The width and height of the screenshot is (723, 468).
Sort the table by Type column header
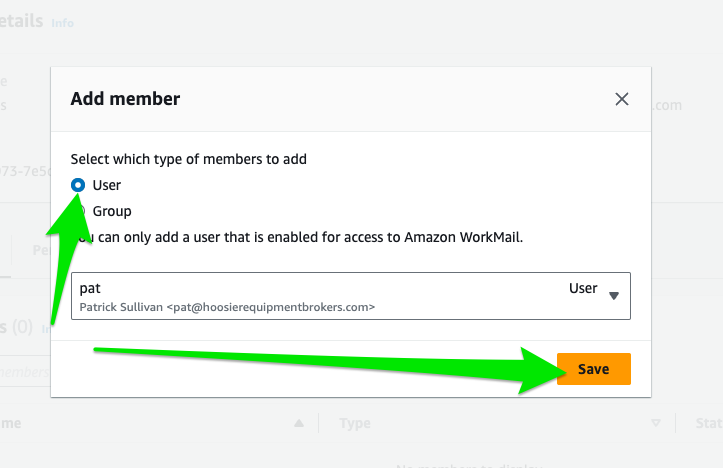coord(356,424)
